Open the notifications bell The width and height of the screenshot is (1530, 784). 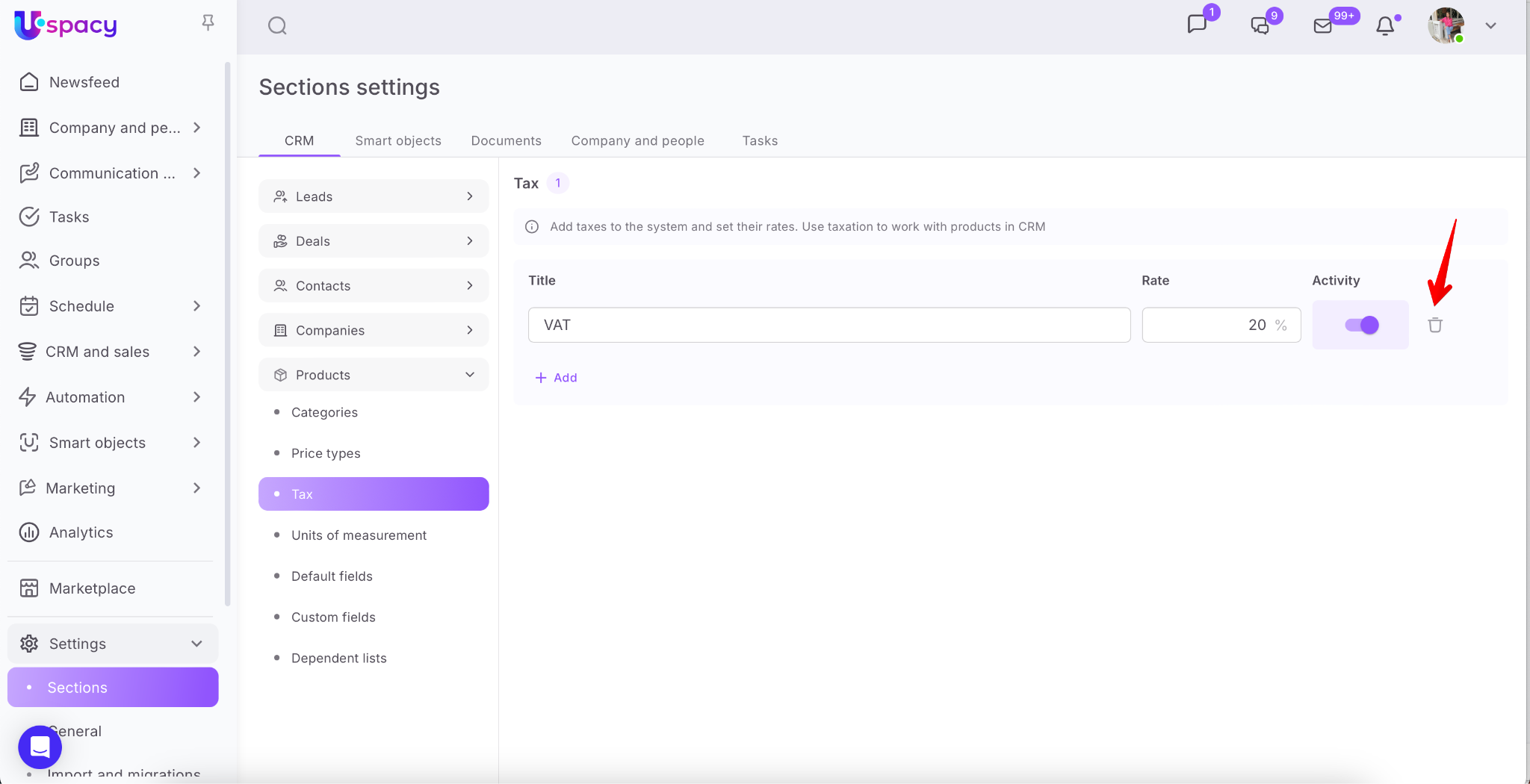point(1385,26)
